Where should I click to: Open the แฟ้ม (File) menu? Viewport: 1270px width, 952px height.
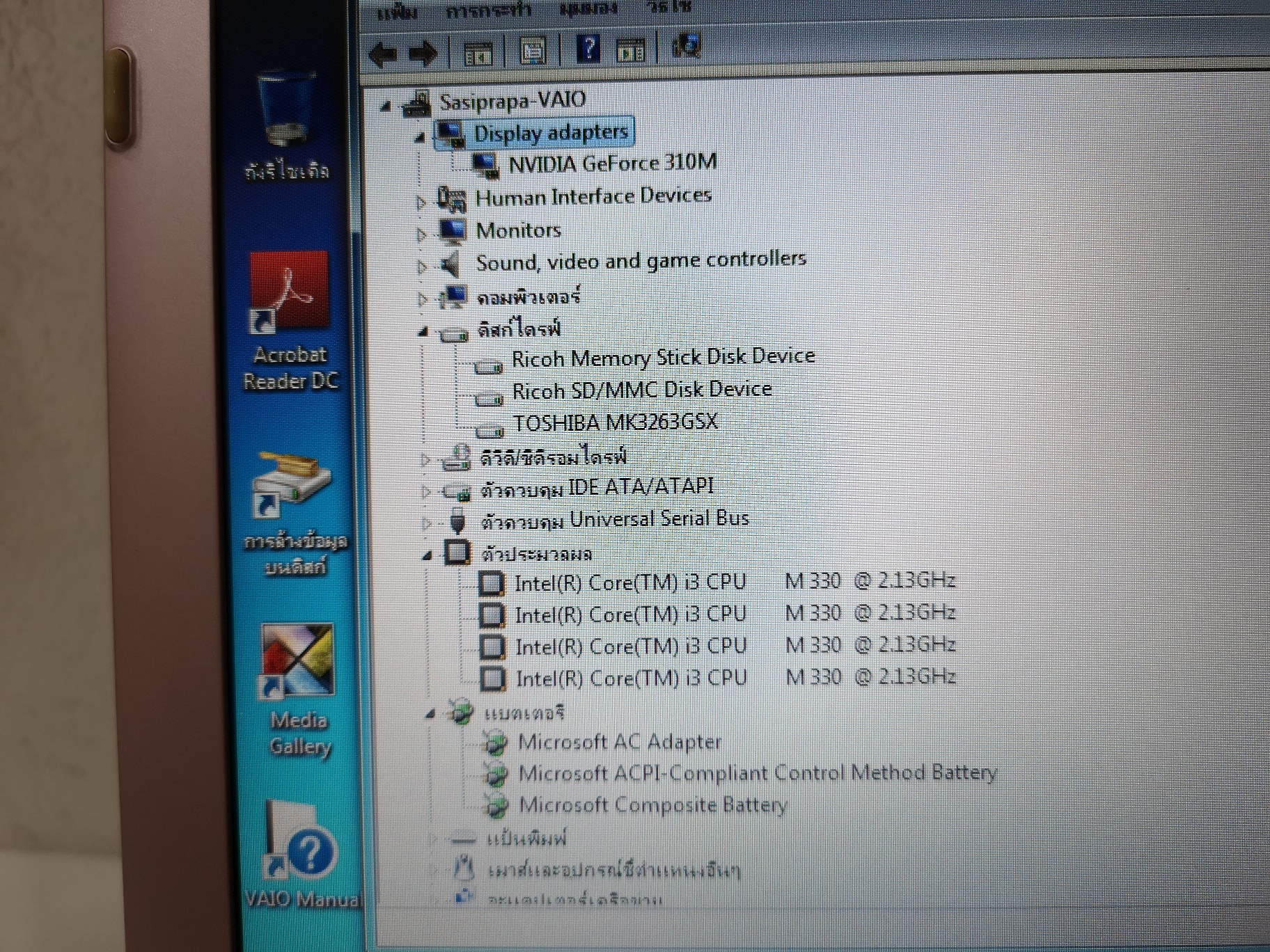397,11
